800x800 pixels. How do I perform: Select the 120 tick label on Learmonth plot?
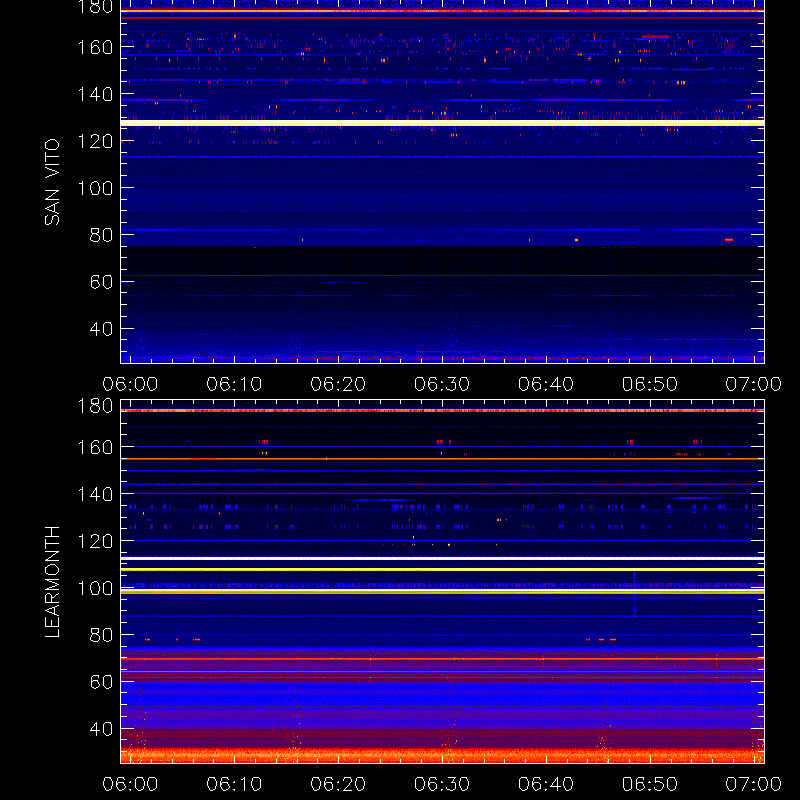coord(95,541)
